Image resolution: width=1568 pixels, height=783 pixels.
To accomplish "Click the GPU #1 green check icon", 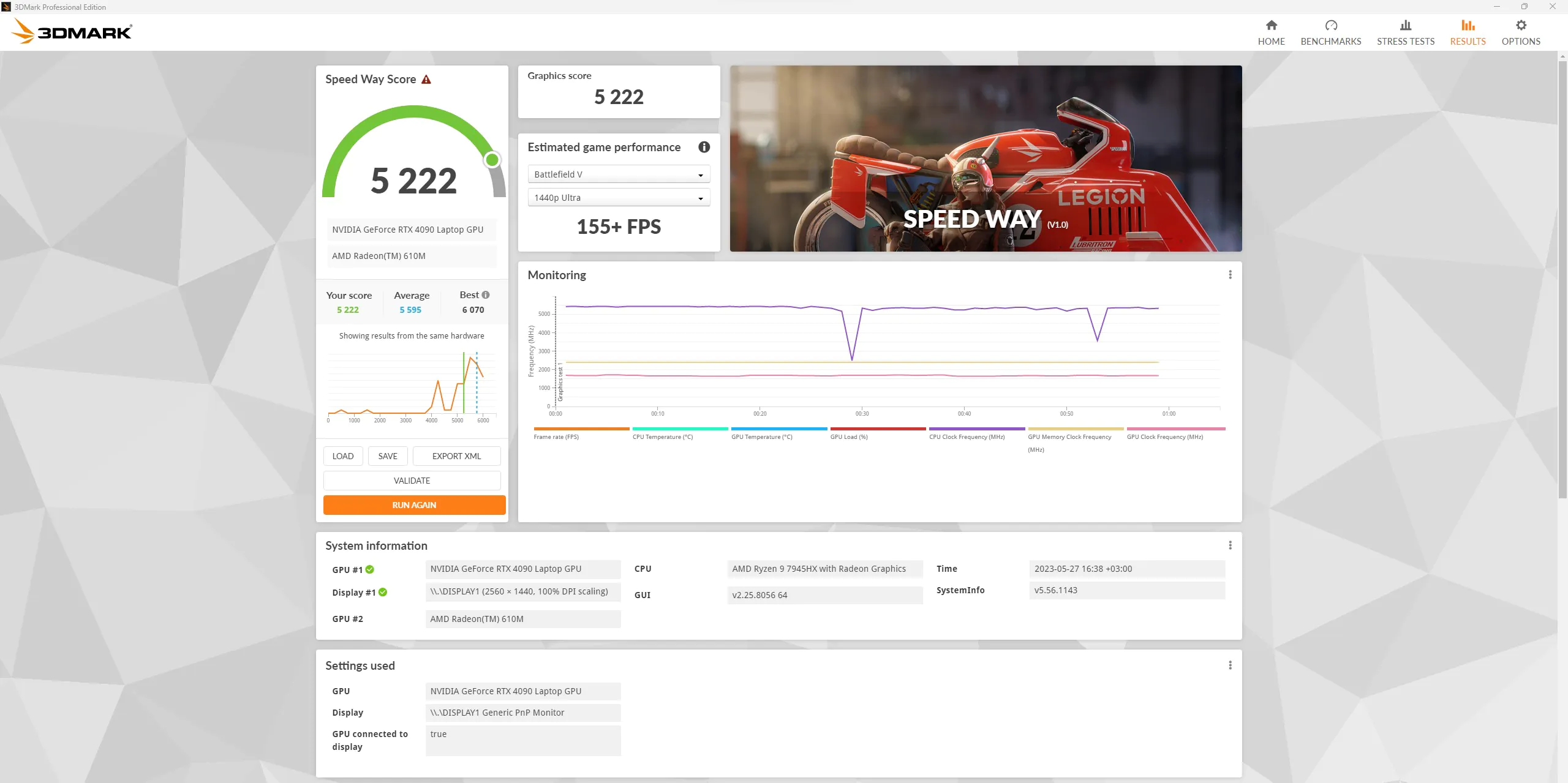I will click(369, 569).
